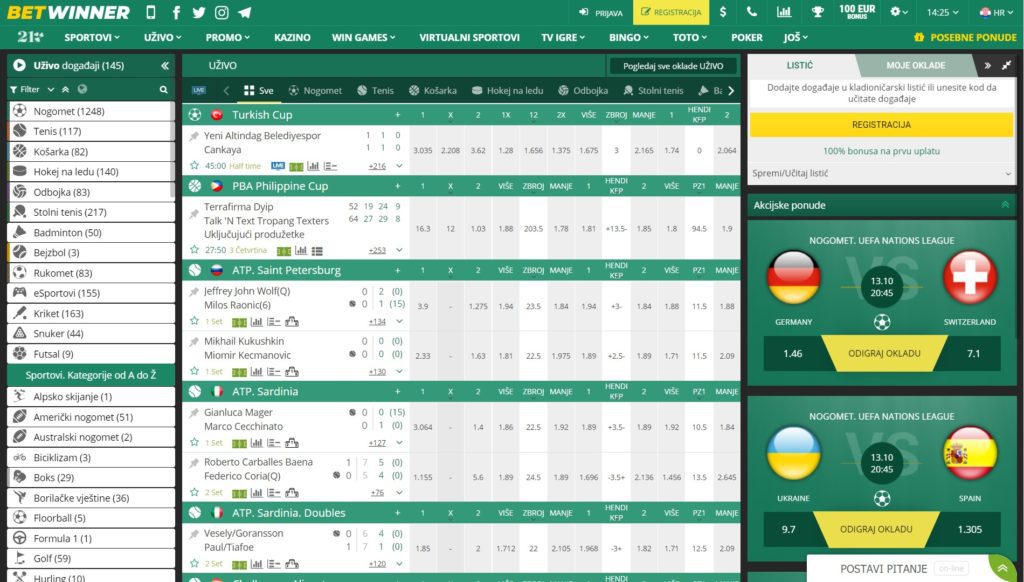
Task: Click the search icon in live events sidebar
Action: pos(163,89)
